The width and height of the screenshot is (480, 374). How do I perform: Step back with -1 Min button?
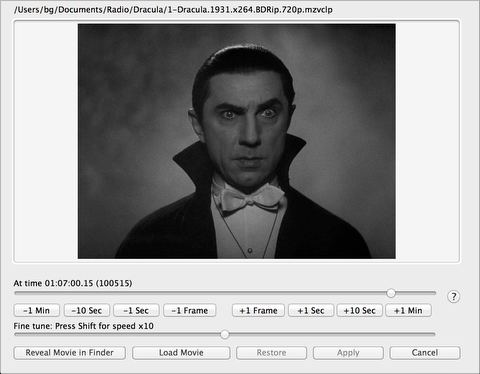point(37,311)
